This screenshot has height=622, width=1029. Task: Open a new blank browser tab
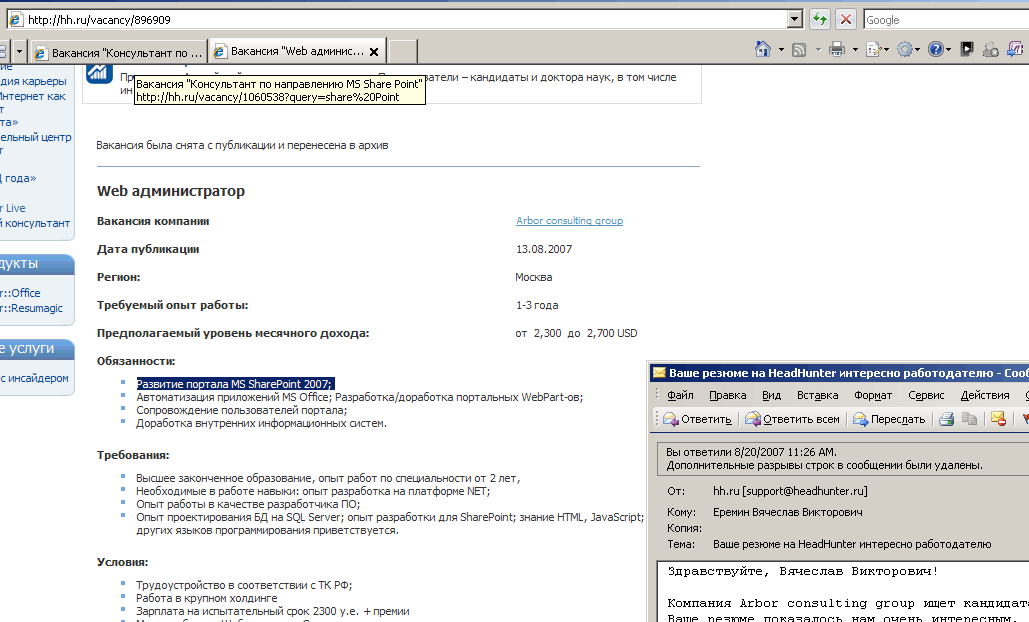[x=403, y=52]
